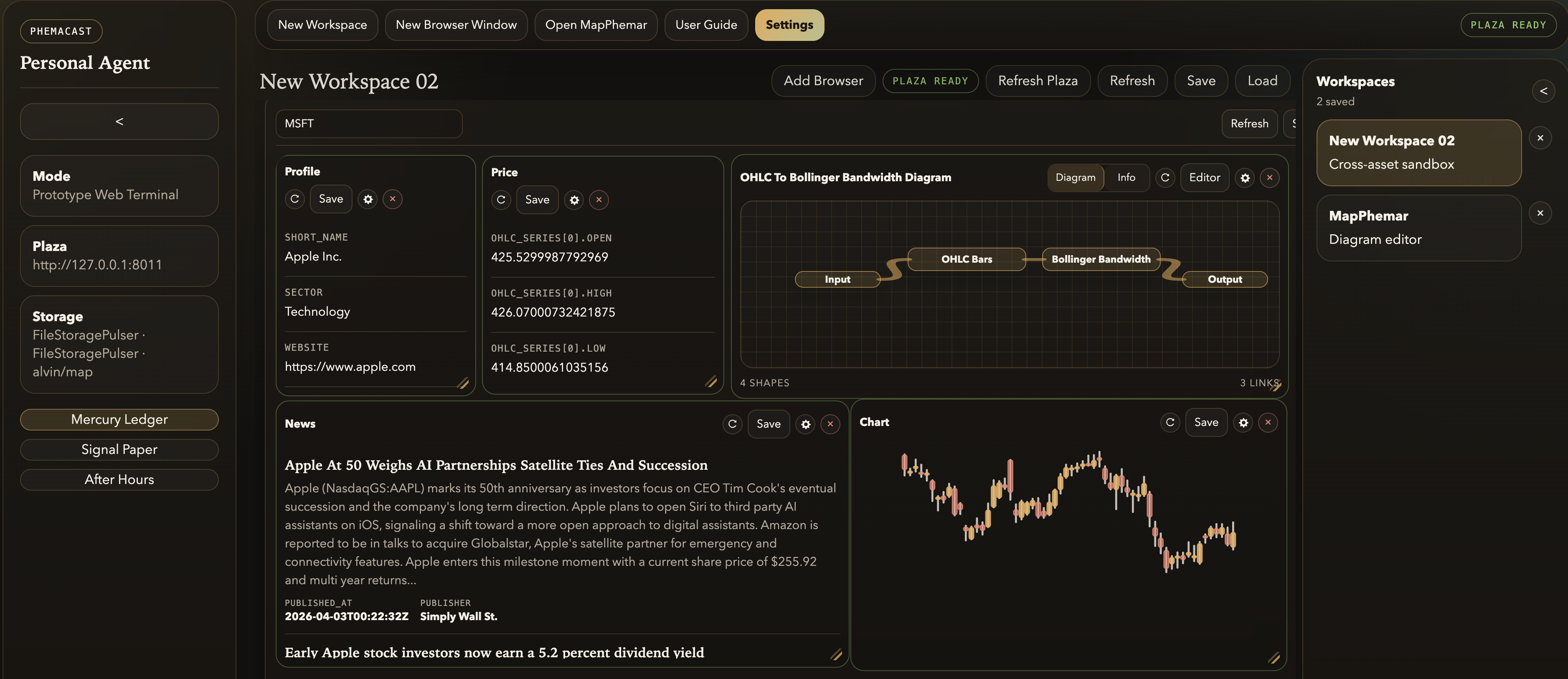Click the Add Browser button
Image resolution: width=1568 pixels, height=679 pixels.
point(823,81)
